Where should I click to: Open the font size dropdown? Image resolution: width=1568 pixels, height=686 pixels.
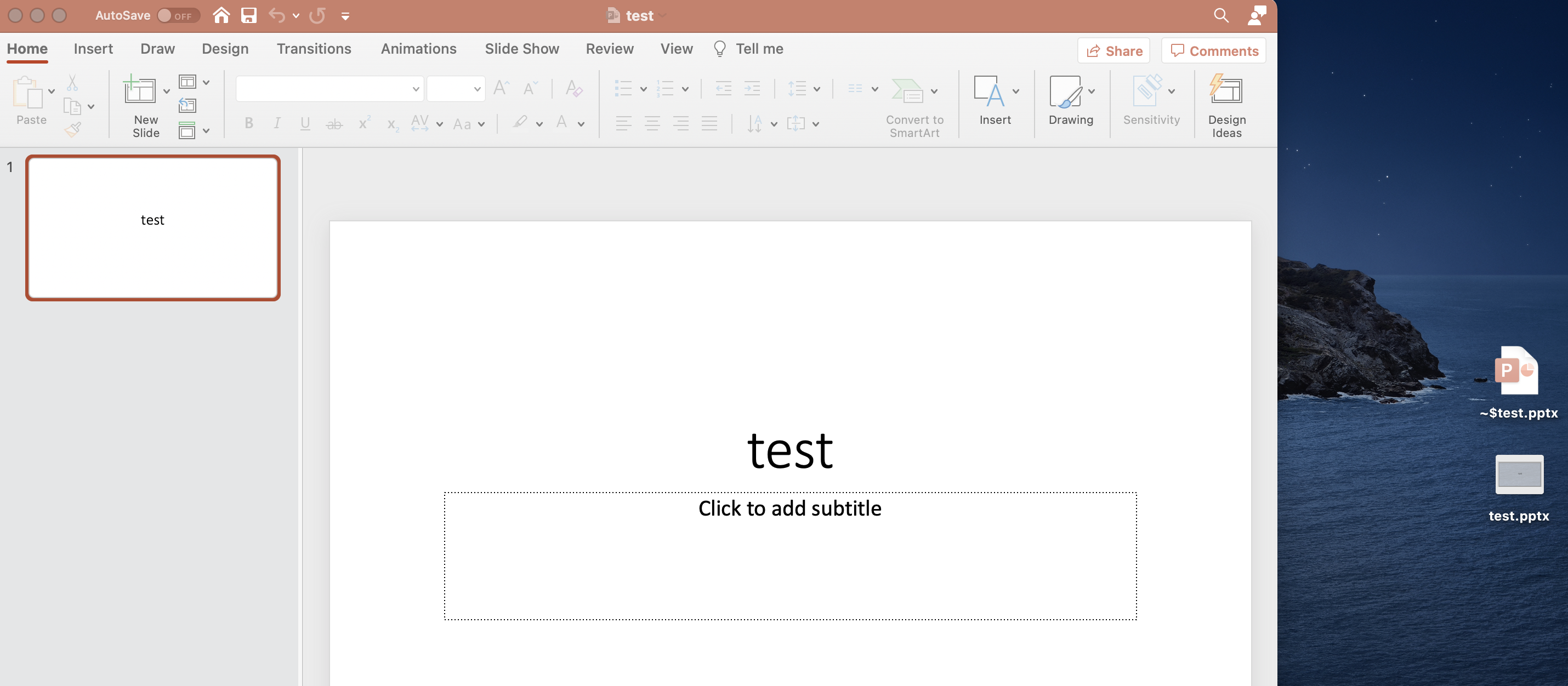[477, 89]
